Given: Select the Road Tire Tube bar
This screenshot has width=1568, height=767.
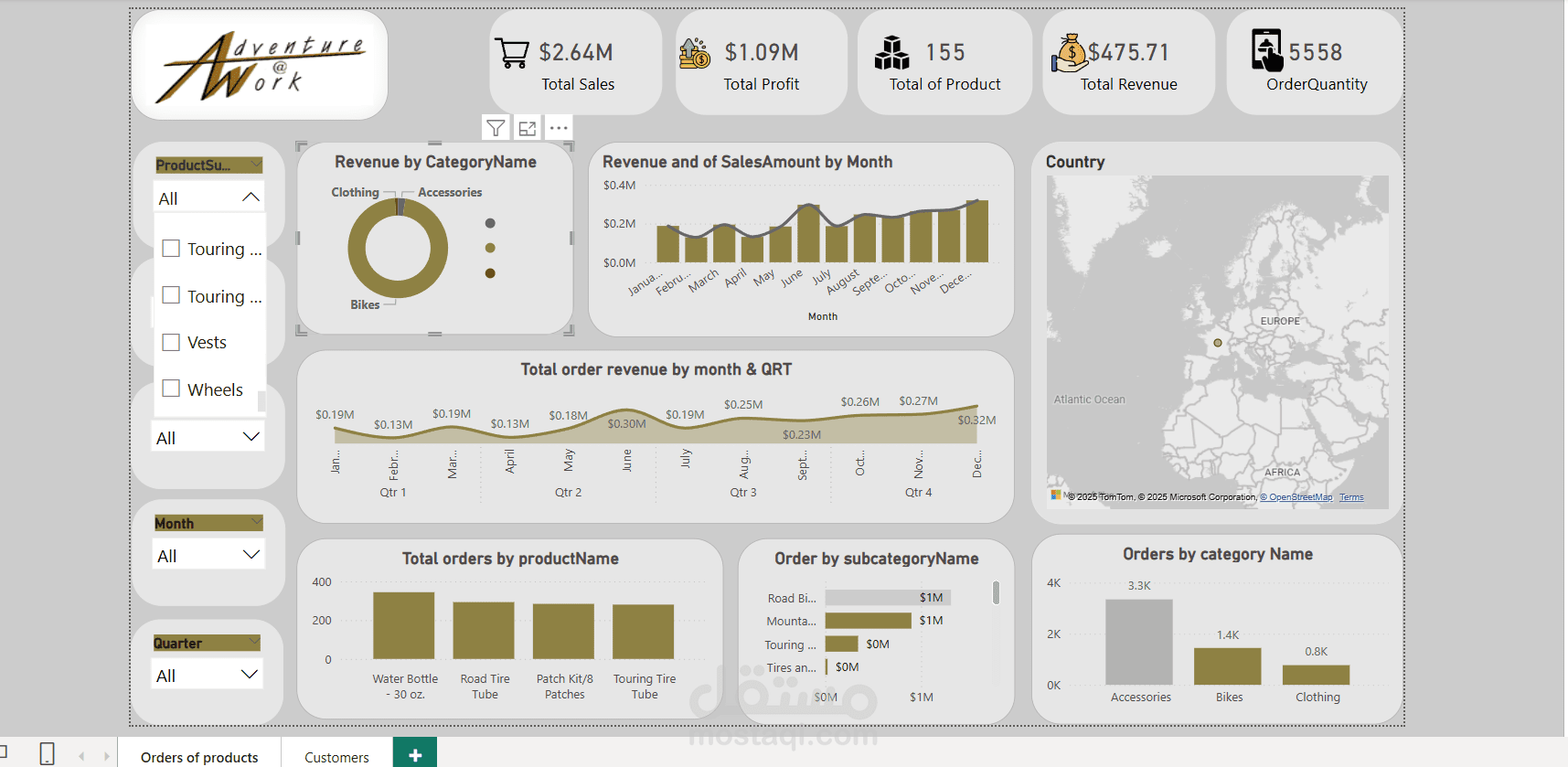Looking at the screenshot, I should (x=484, y=631).
